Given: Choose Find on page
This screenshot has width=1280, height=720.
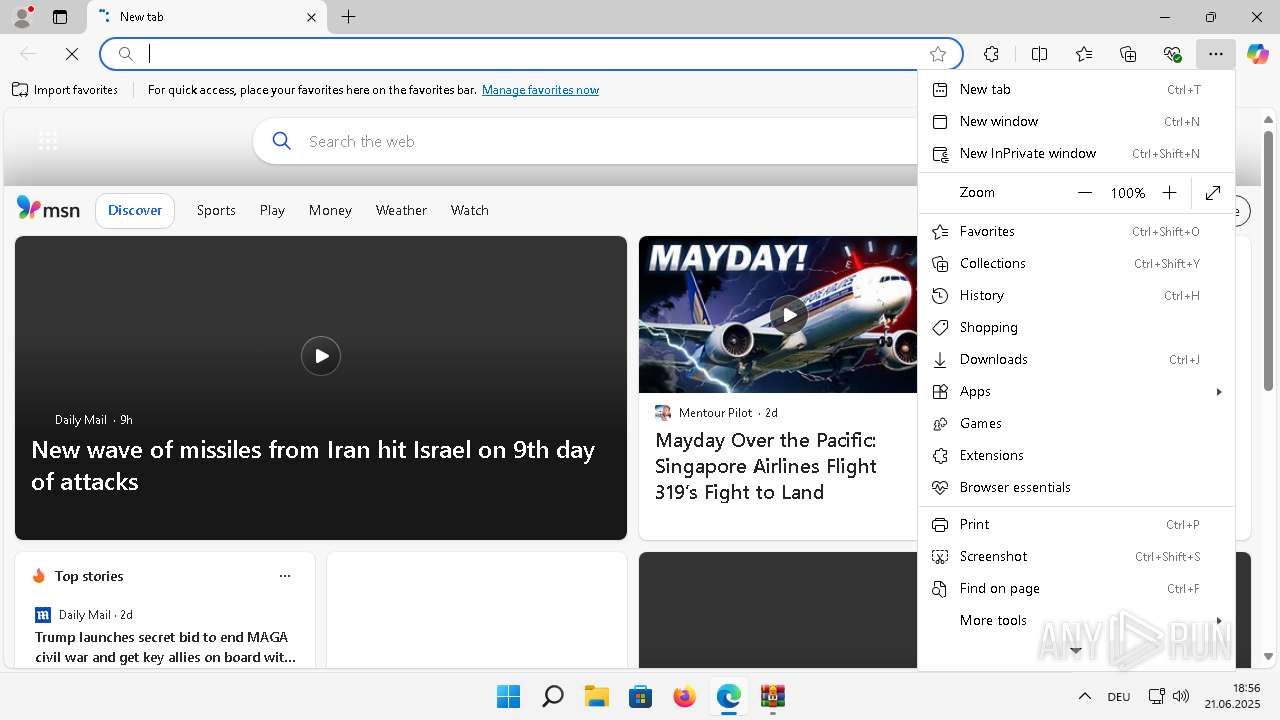Looking at the screenshot, I should [x=1076, y=588].
